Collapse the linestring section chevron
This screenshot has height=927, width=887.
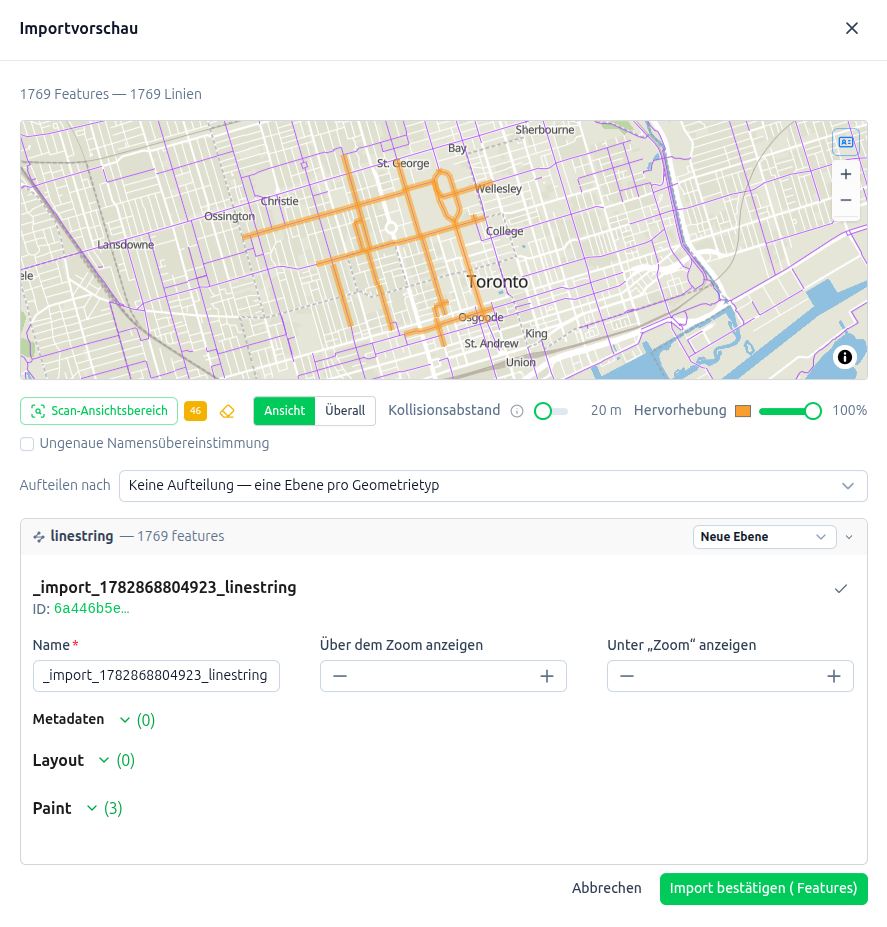click(849, 537)
